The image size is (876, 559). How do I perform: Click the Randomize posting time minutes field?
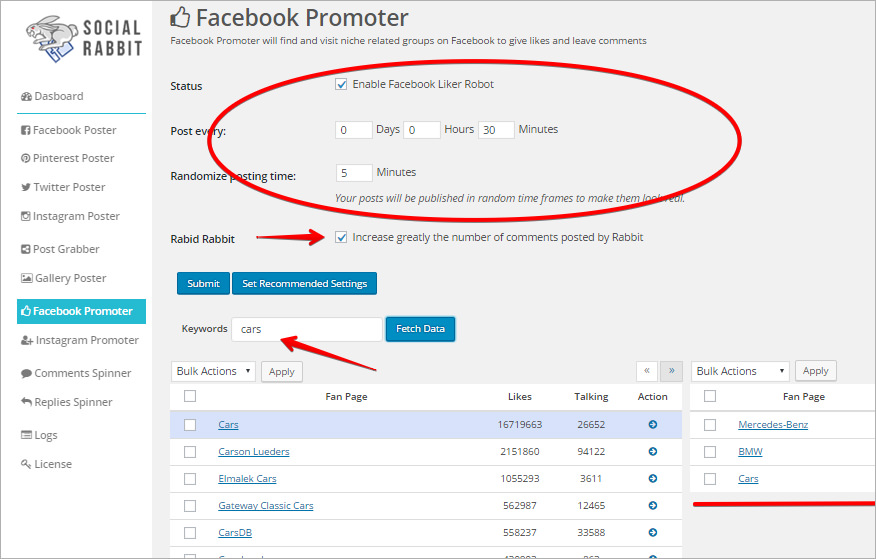354,173
